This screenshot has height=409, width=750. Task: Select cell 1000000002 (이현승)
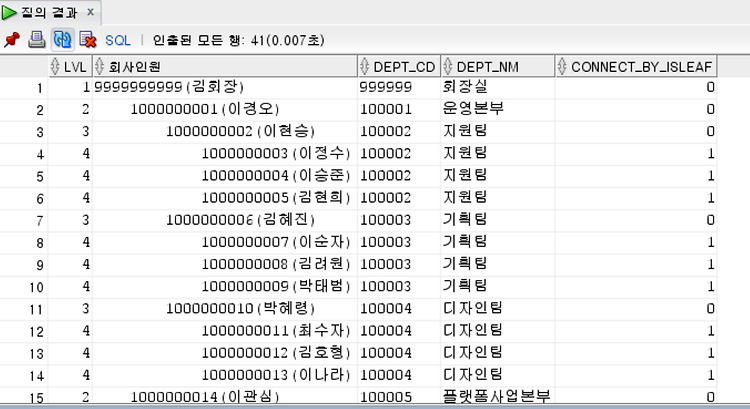[225, 131]
